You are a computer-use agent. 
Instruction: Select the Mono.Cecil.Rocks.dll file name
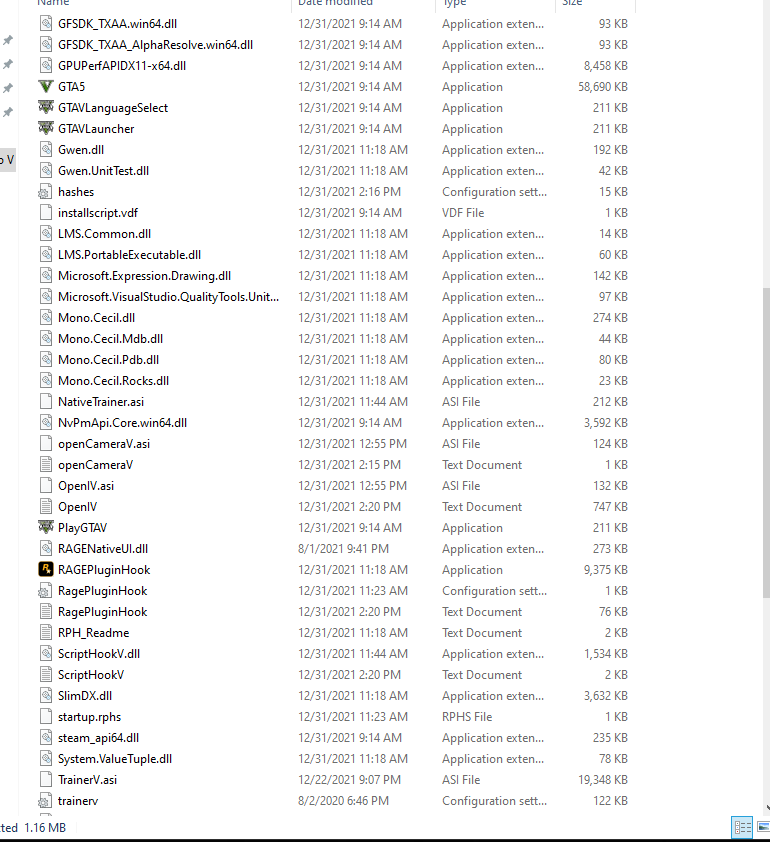tap(113, 381)
